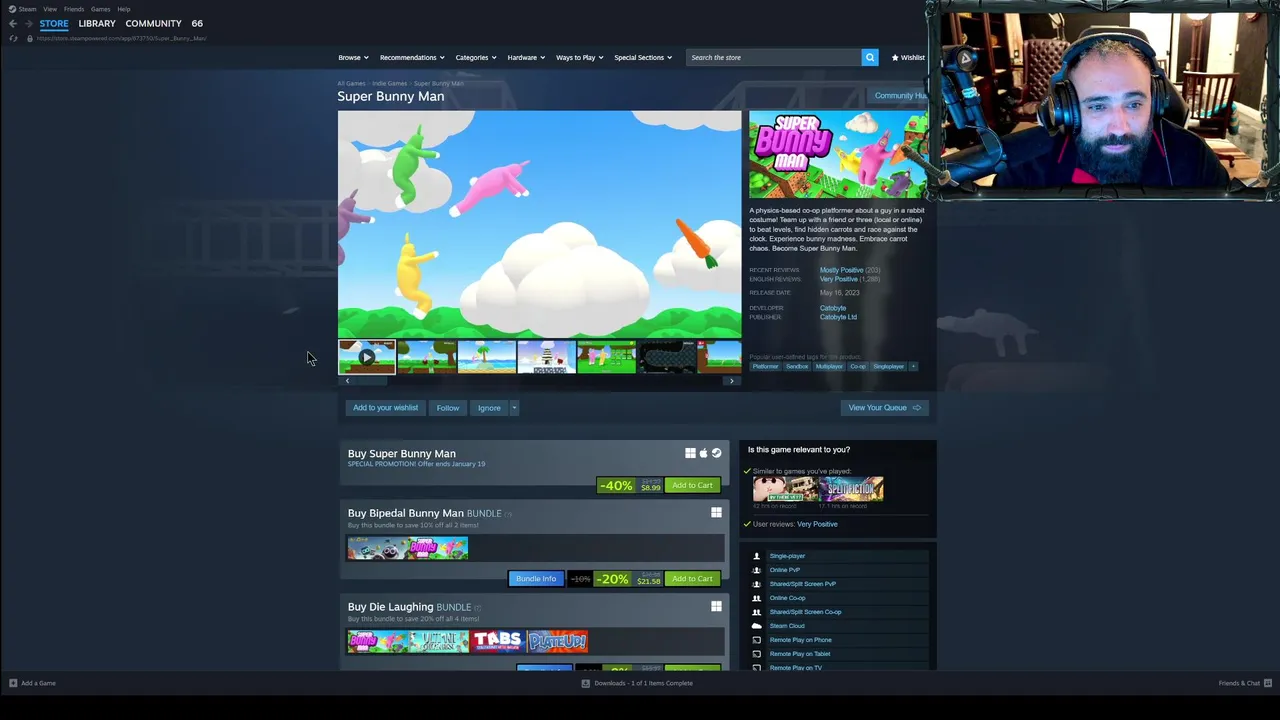Open Bundle Info for Bipedal Bunny Man
Screen dimensions: 1280x720
coord(536,578)
